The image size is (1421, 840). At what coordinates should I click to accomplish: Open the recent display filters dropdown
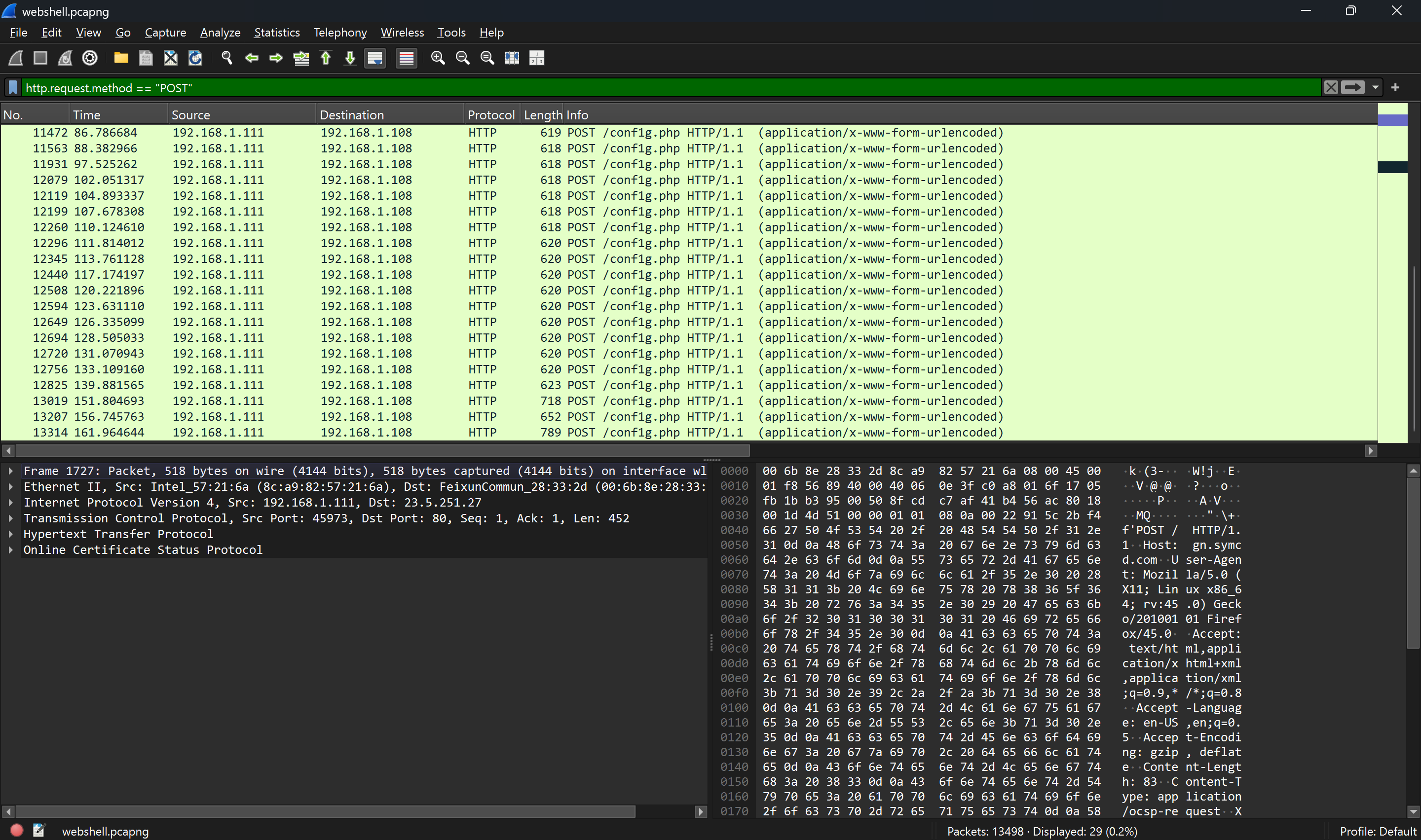point(1376,88)
